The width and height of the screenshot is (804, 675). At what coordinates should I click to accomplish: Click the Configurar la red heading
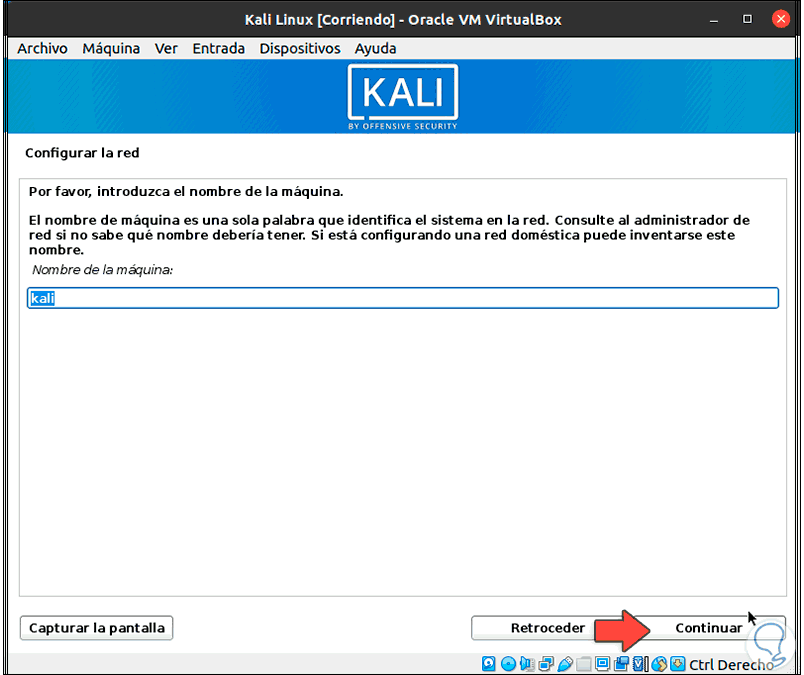point(82,153)
